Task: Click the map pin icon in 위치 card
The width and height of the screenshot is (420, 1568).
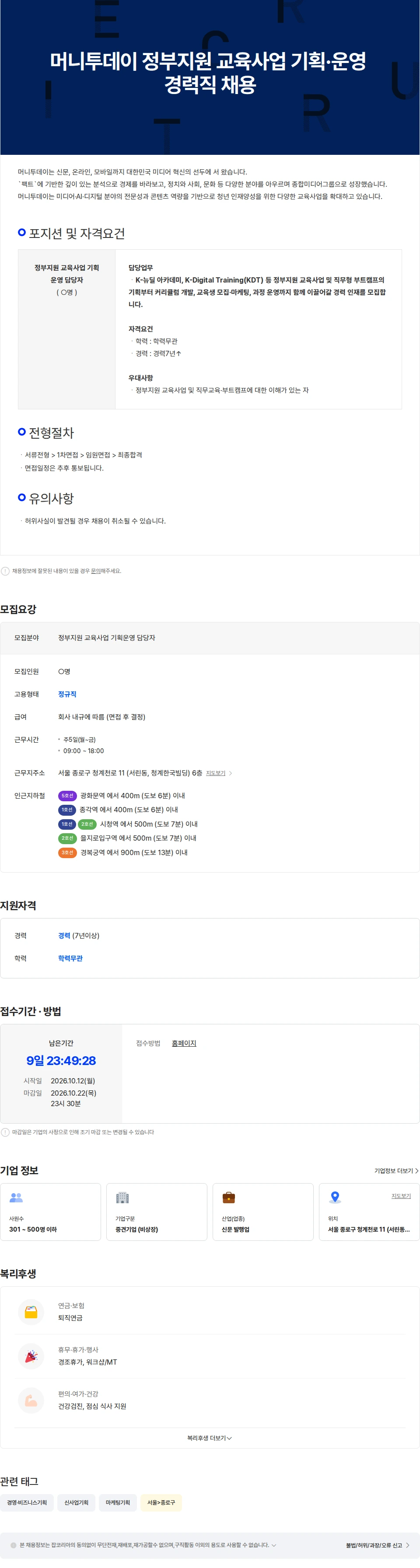Action: (x=335, y=1197)
